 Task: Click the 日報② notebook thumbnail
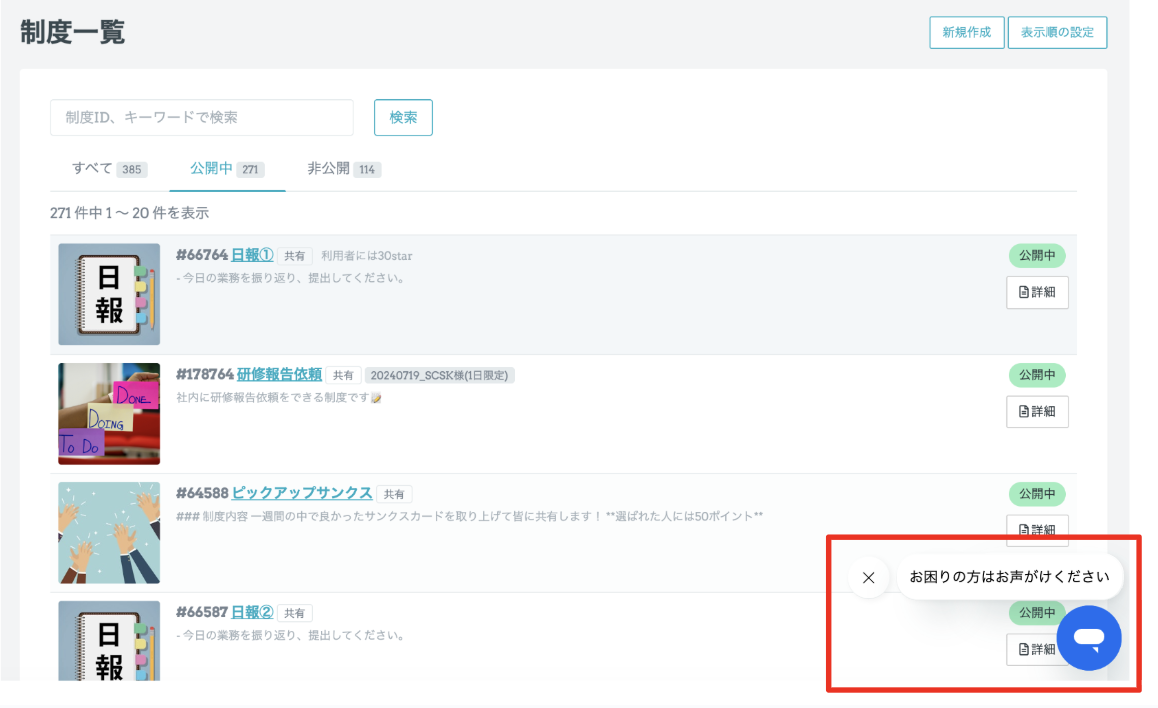pyautogui.click(x=109, y=641)
